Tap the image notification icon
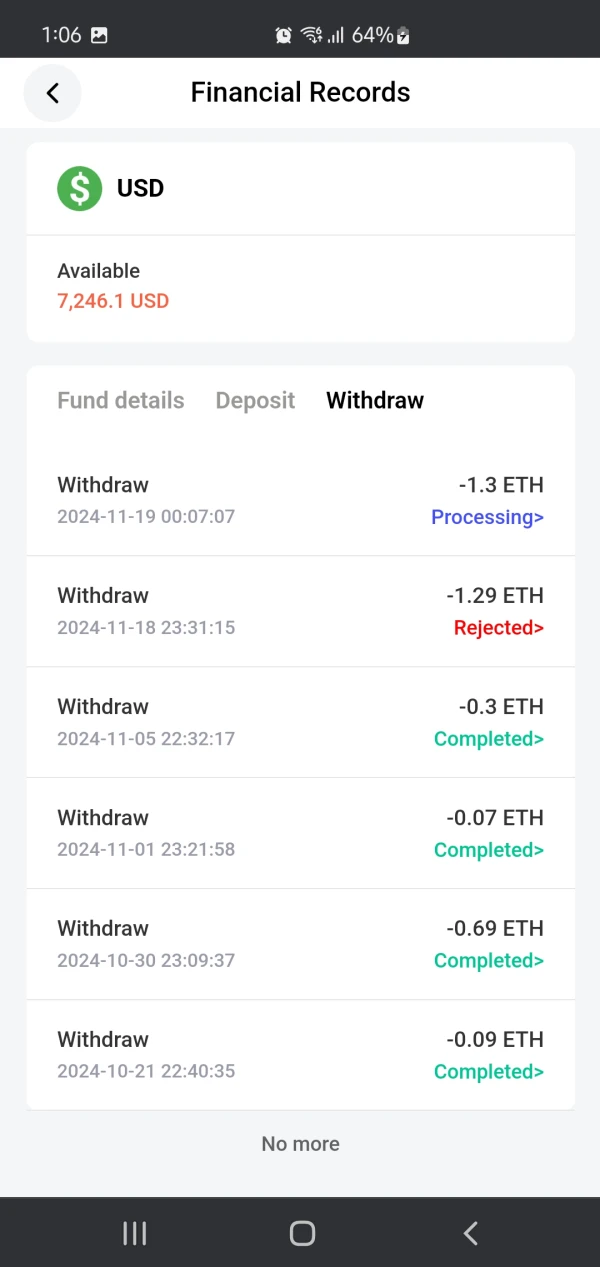This screenshot has width=600, height=1267. pyautogui.click(x=99, y=35)
